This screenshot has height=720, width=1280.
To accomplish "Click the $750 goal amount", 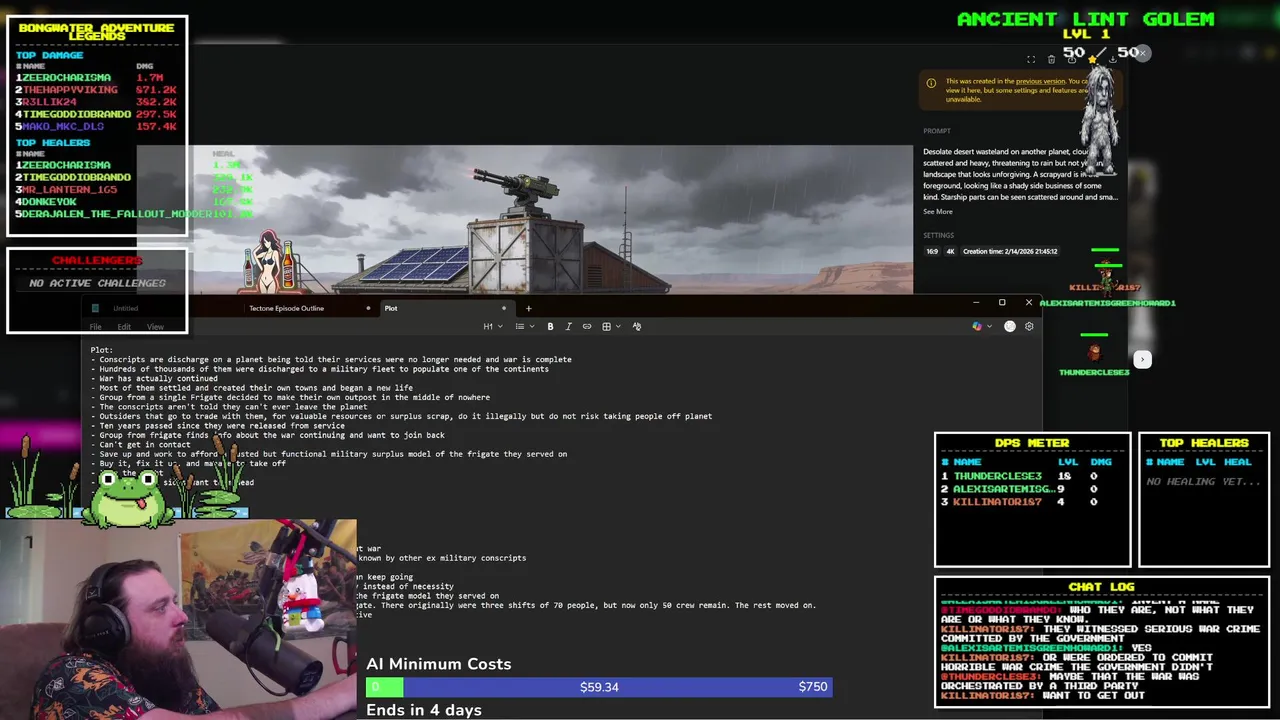I will click(x=813, y=687).
